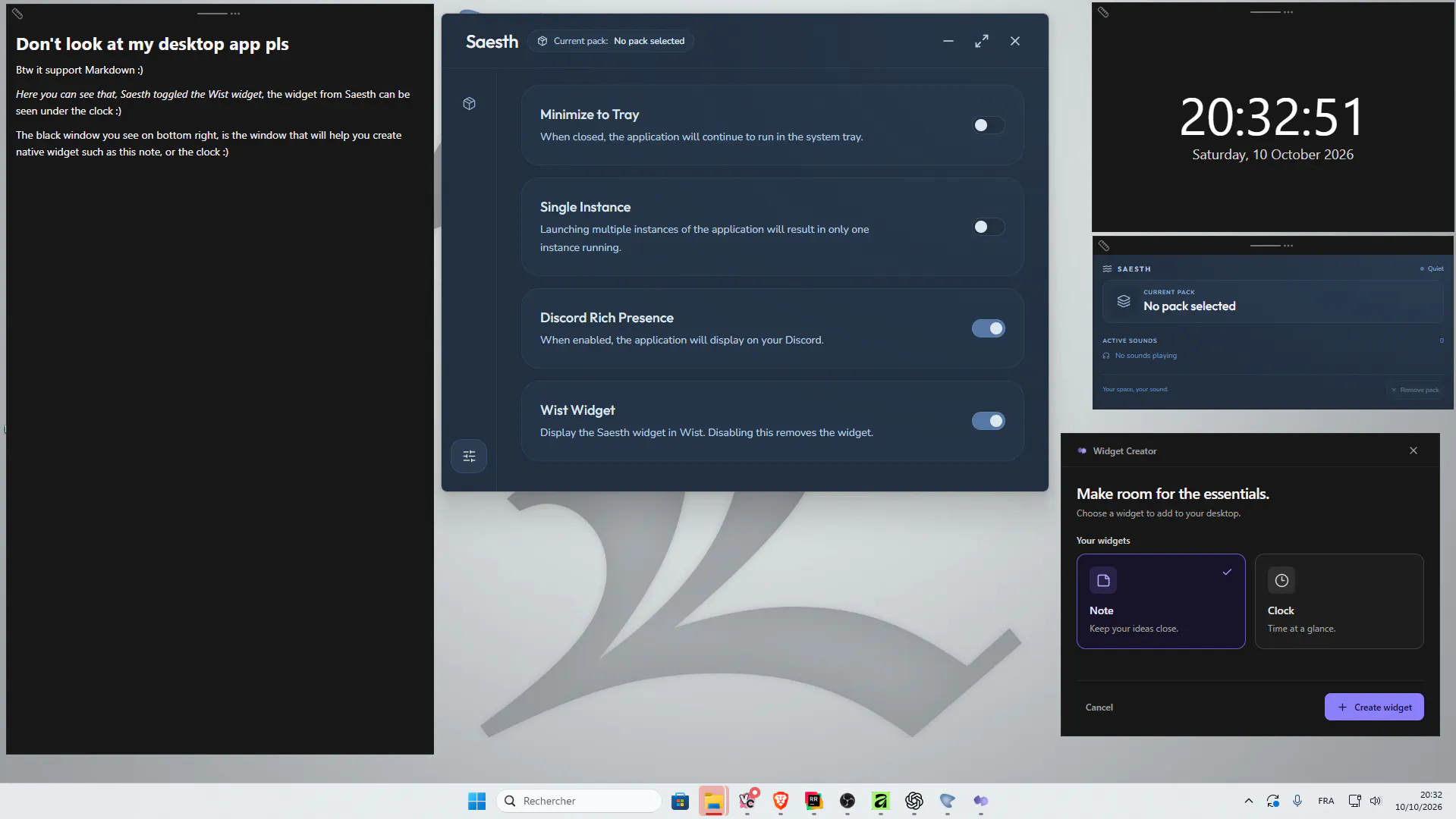
Task: Click Remove pack in Saesth widget
Action: pyautogui.click(x=1415, y=390)
